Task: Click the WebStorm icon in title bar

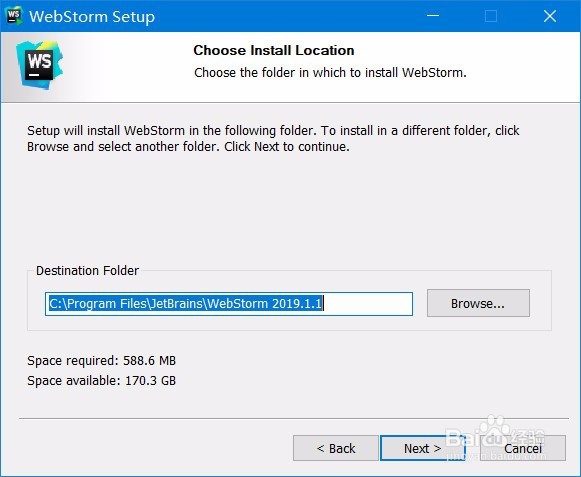Action: point(14,16)
